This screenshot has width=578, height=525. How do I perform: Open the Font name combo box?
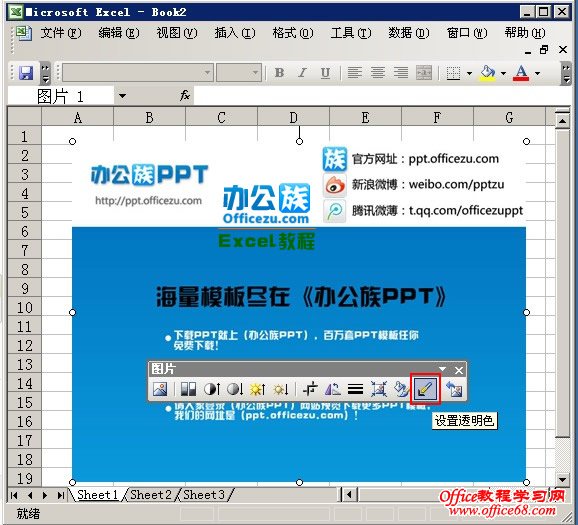click(138, 73)
